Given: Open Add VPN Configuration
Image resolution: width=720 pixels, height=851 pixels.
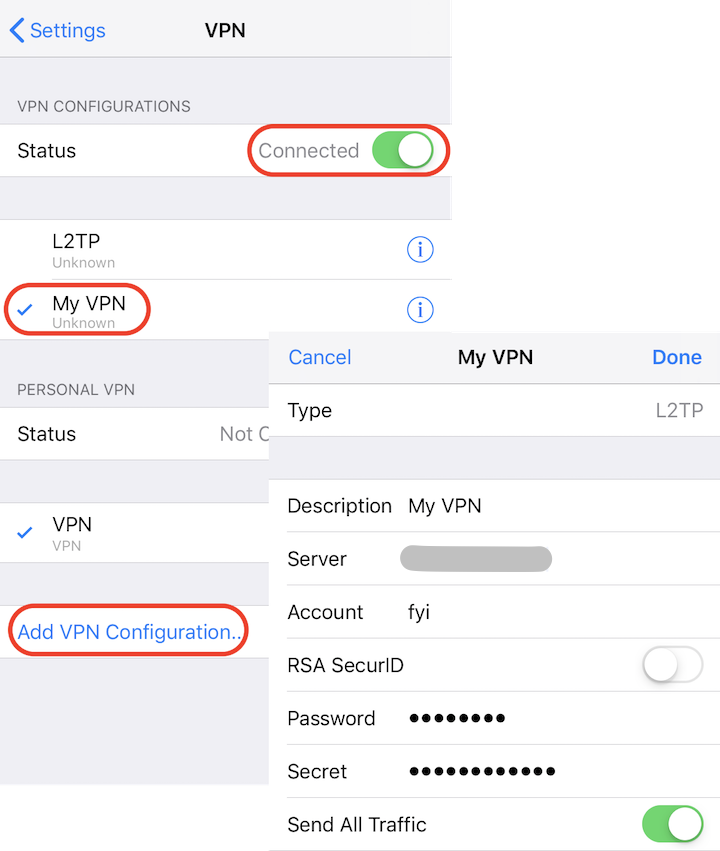Looking at the screenshot, I should [x=127, y=631].
